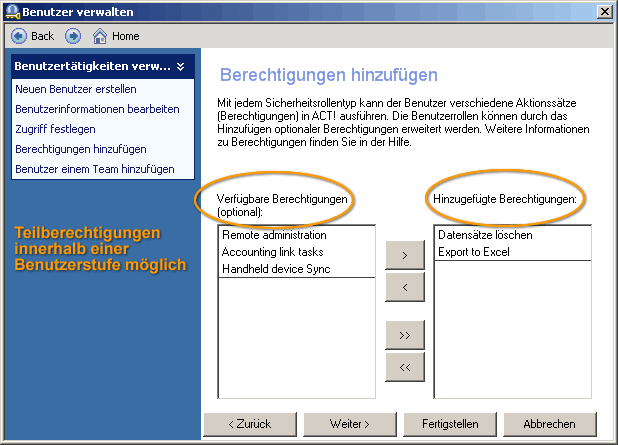Add selected permission with > button
This screenshot has height=445, width=618.
pos(404,256)
